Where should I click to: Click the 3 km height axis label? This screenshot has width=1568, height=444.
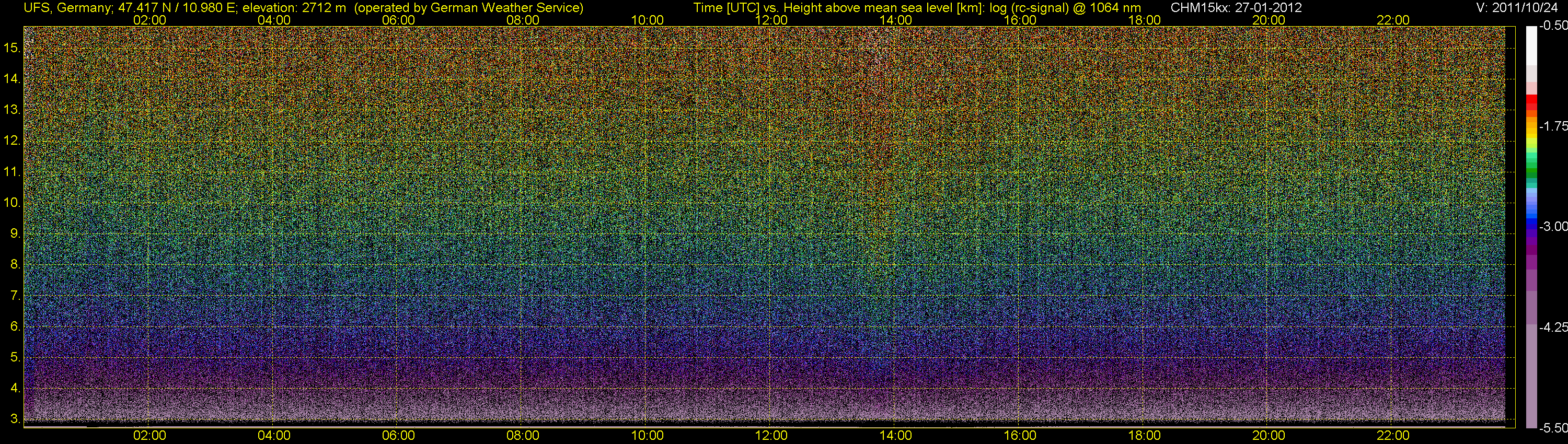coord(14,419)
